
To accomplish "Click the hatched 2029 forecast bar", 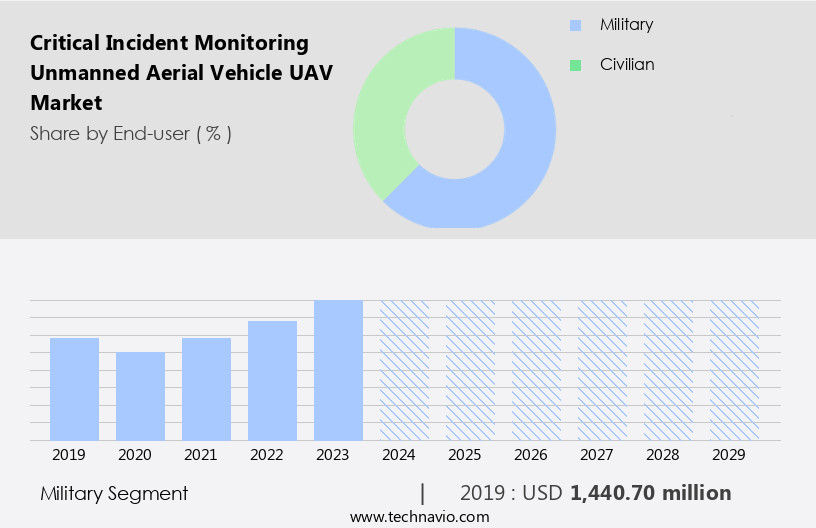I will coord(734,370).
